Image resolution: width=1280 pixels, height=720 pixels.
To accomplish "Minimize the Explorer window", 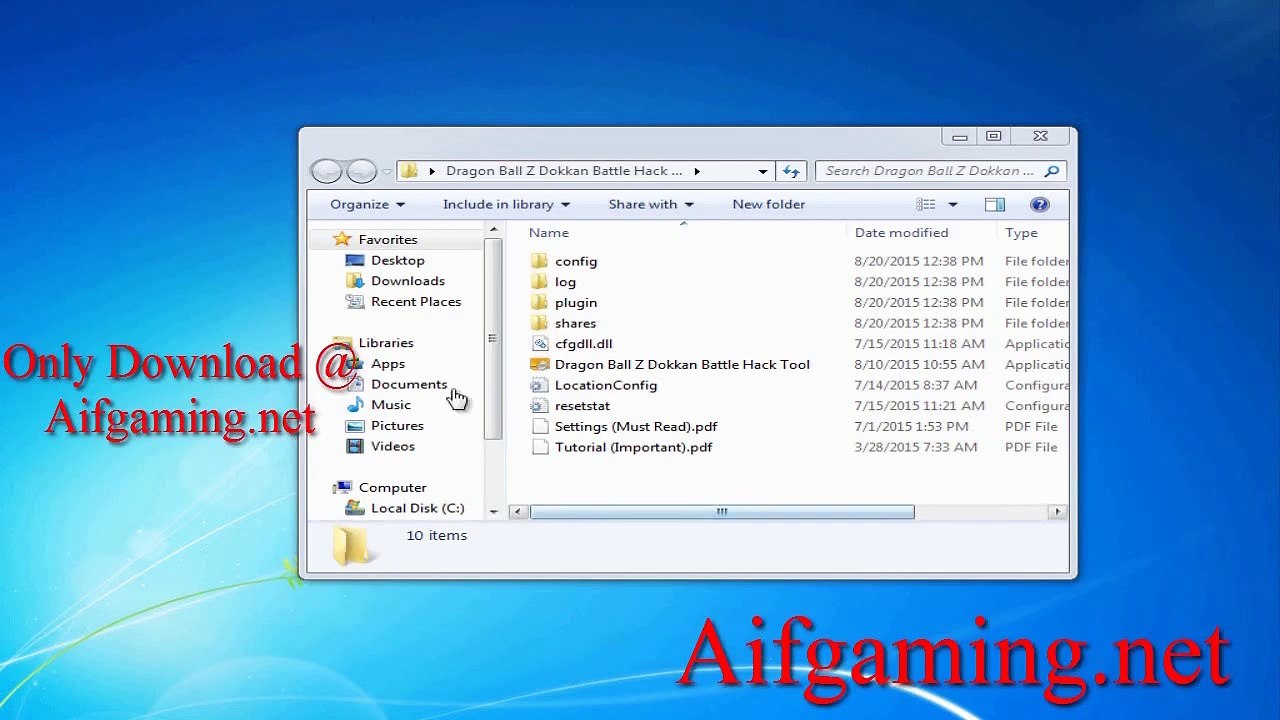I will tap(960, 137).
